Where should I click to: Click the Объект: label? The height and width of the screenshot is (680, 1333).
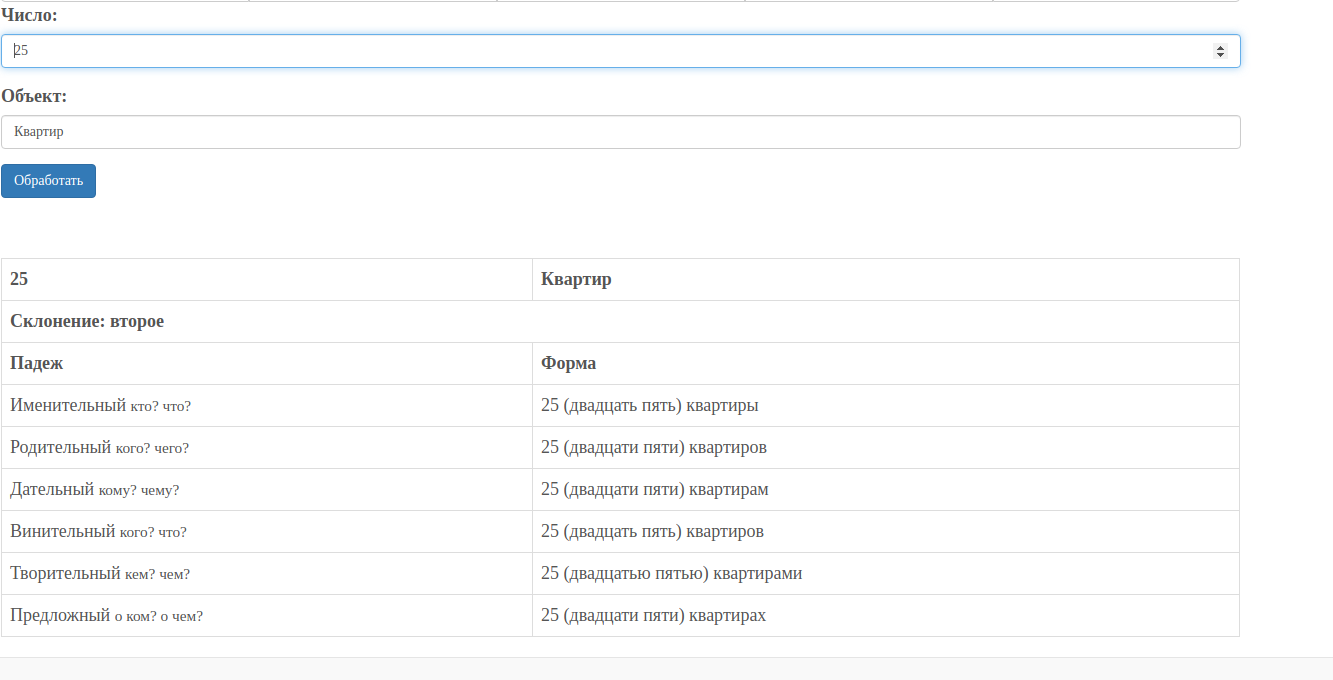click(31, 96)
